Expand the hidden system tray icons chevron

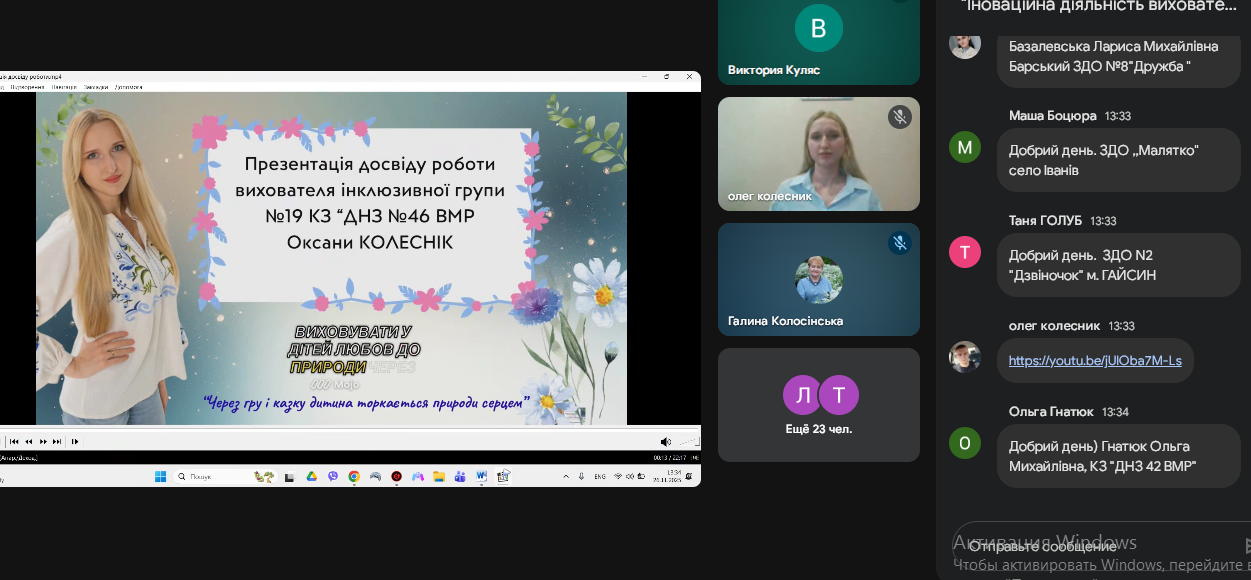(x=568, y=477)
